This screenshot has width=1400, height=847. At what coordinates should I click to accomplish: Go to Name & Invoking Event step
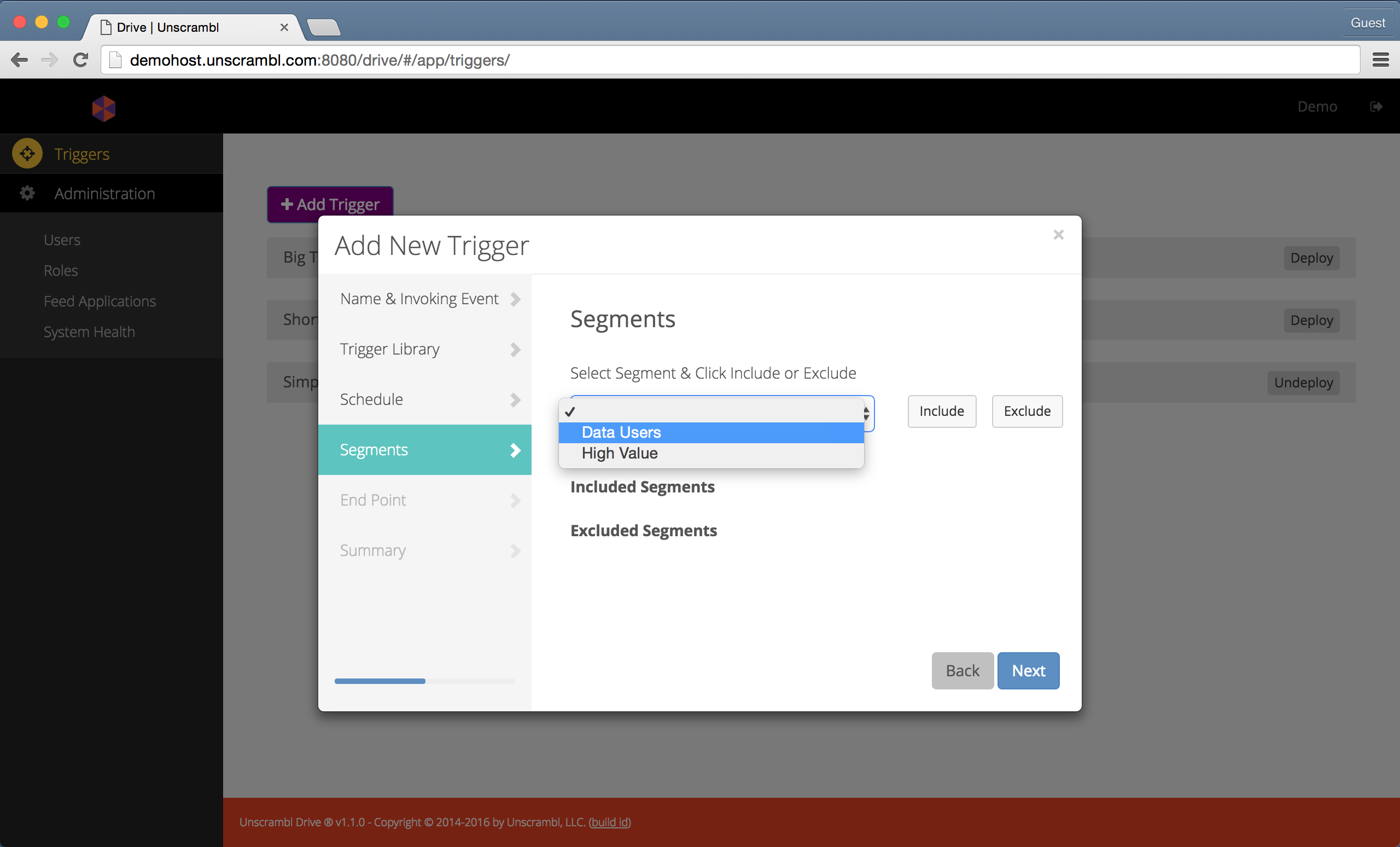coord(424,299)
